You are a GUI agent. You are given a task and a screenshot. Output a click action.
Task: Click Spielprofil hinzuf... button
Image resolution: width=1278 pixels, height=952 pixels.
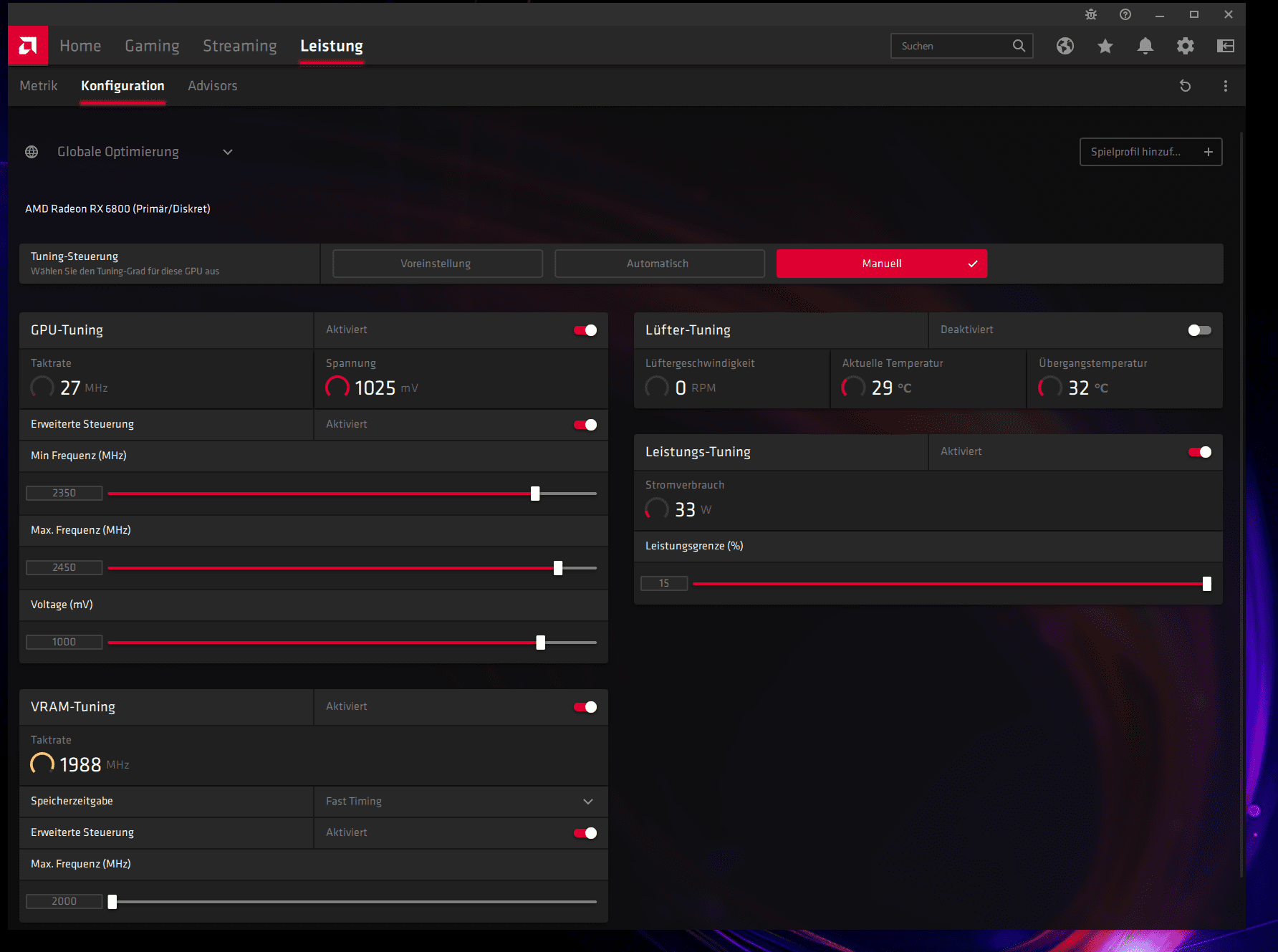click(x=1150, y=152)
